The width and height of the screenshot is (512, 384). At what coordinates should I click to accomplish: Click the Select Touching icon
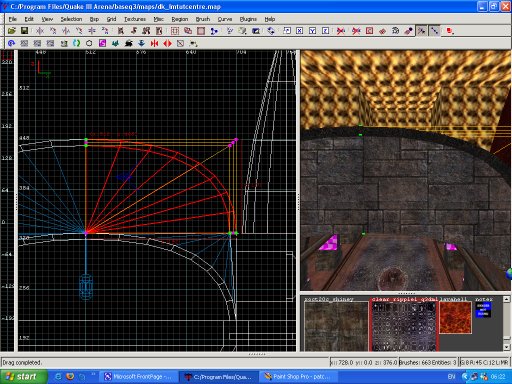[134, 31]
